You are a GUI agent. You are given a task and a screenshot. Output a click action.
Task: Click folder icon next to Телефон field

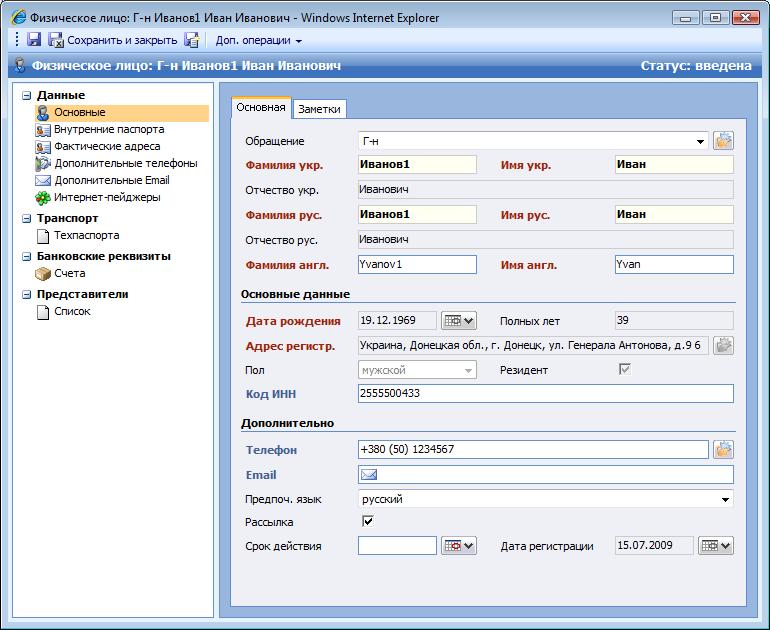(723, 450)
